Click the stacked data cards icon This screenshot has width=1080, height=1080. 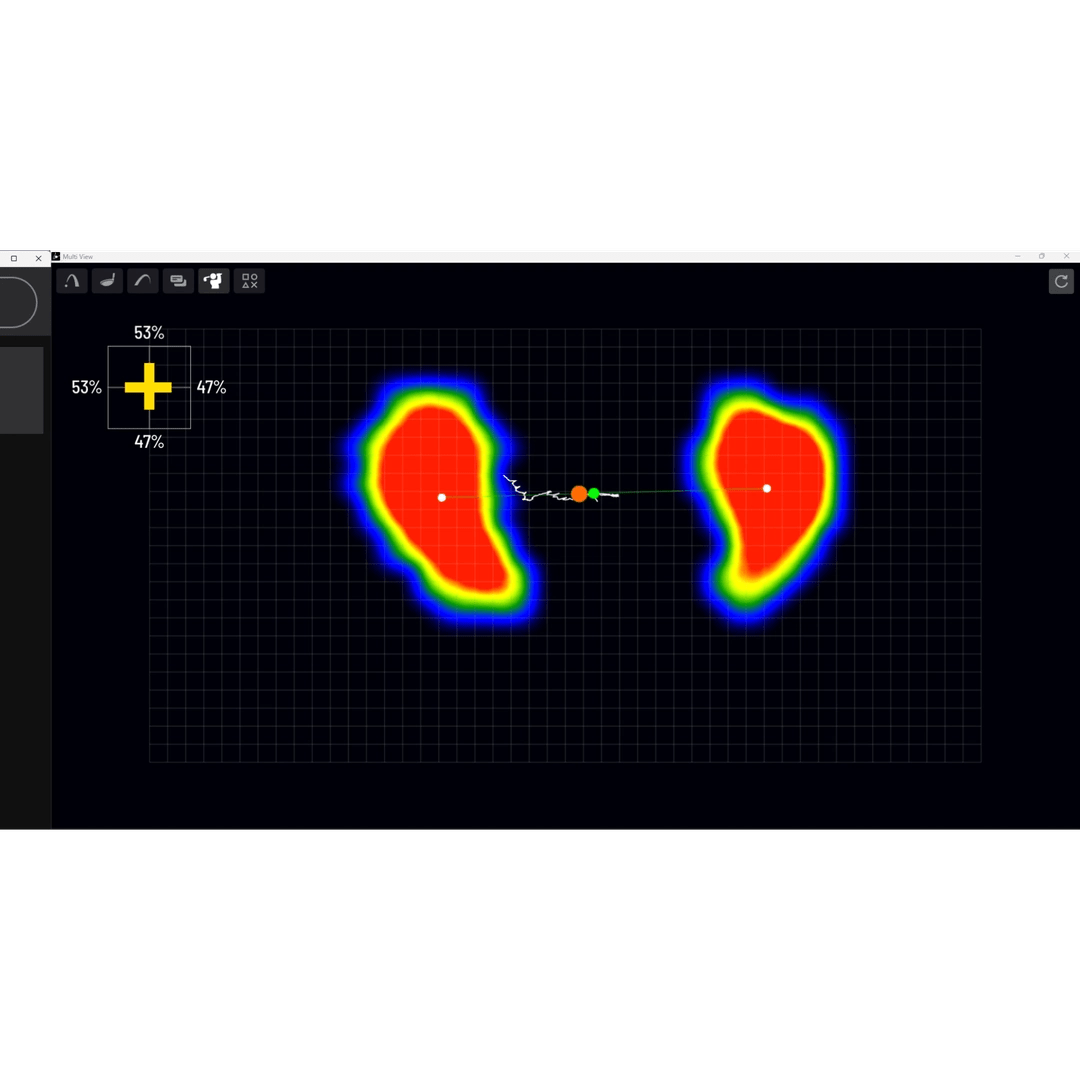point(178,281)
